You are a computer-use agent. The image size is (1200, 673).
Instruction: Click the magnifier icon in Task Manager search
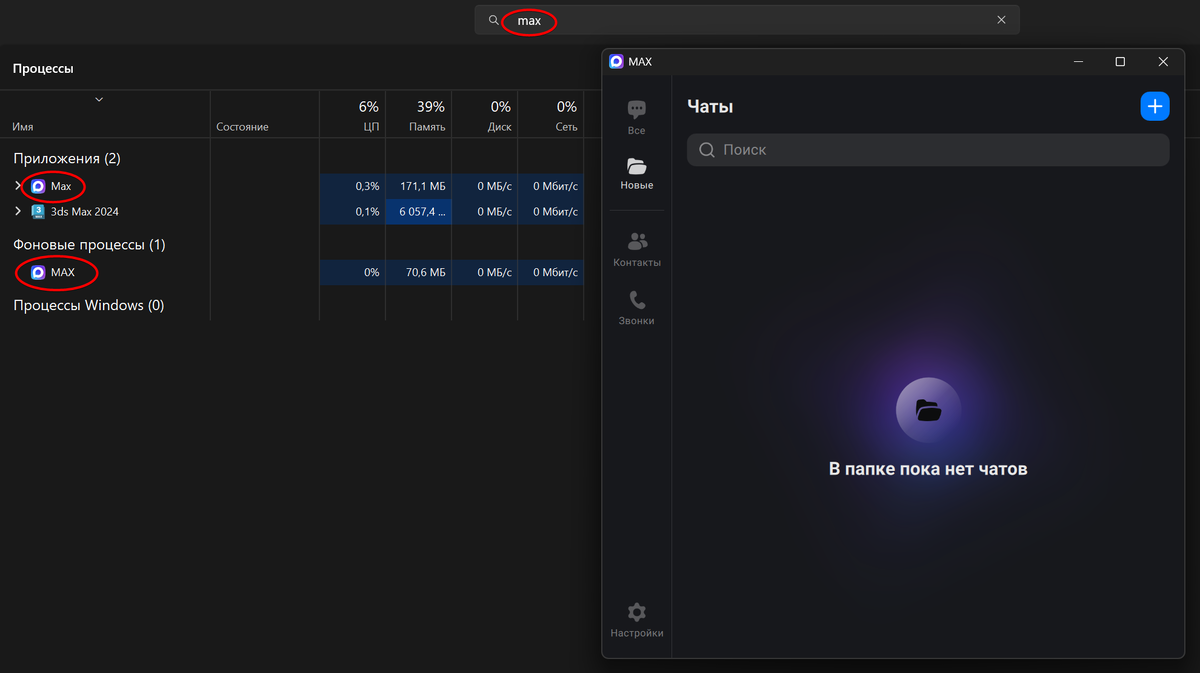493,20
